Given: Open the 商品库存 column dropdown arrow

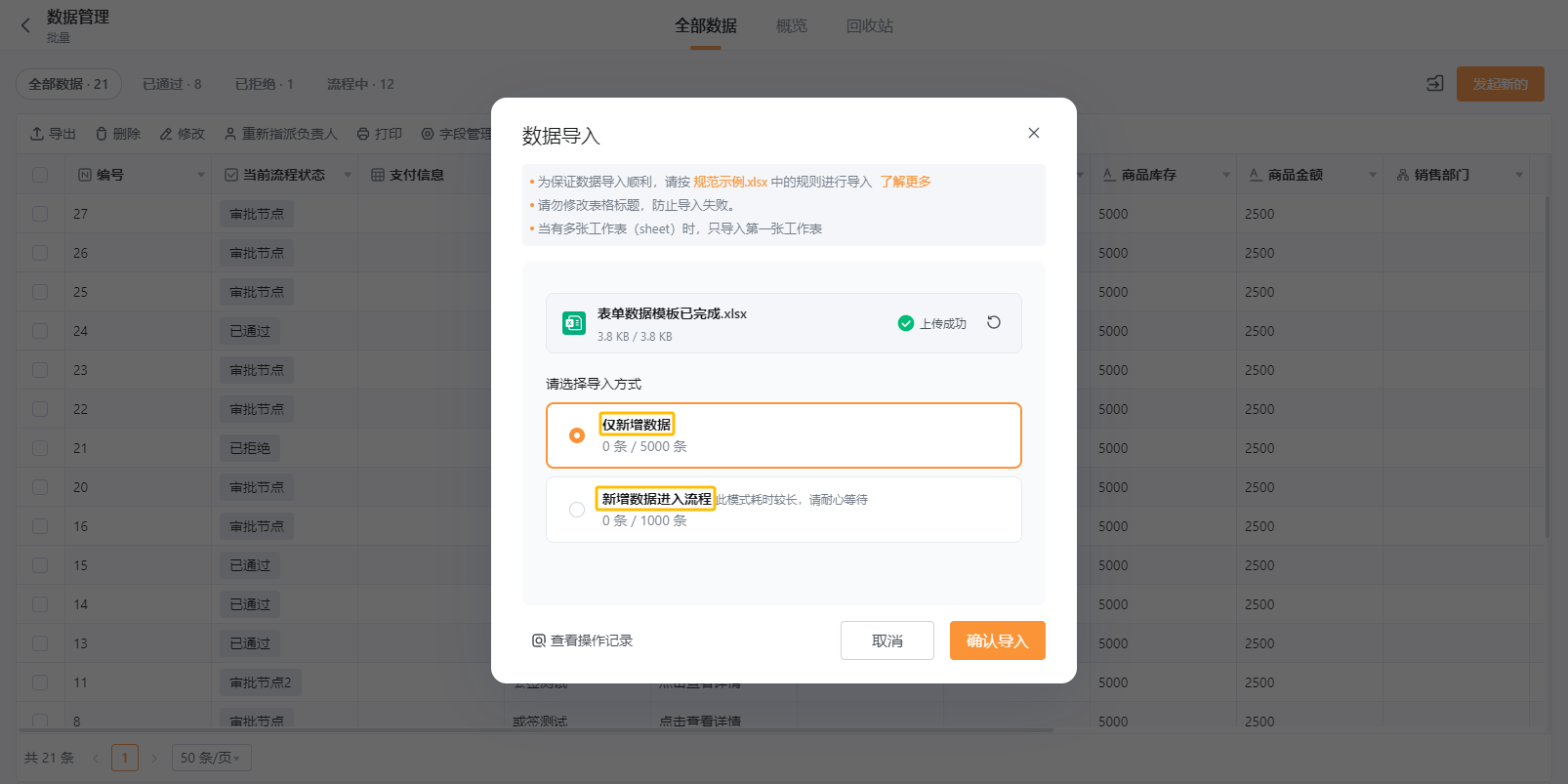Looking at the screenshot, I should click(1226, 176).
